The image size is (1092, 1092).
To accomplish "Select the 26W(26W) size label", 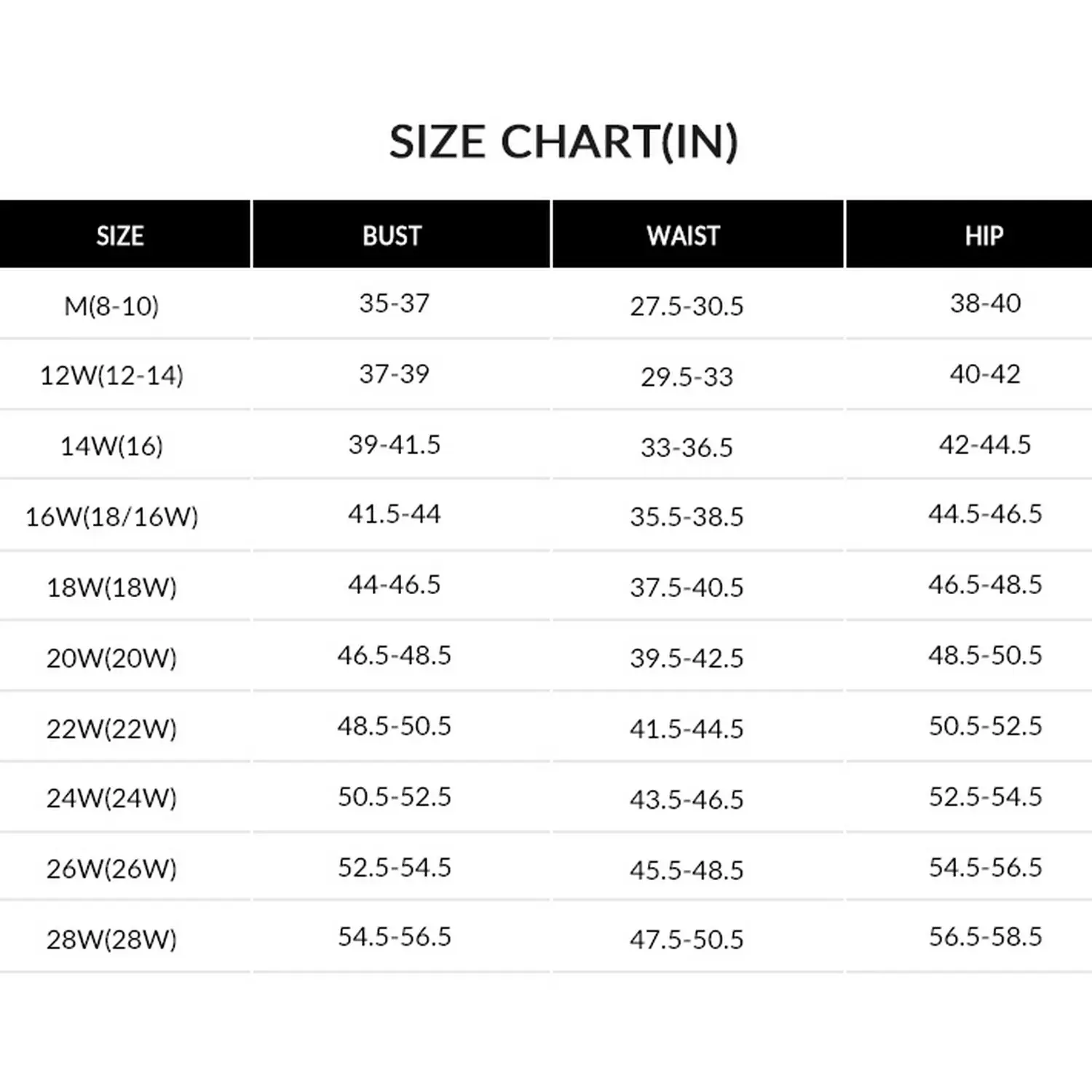I will pos(111,868).
